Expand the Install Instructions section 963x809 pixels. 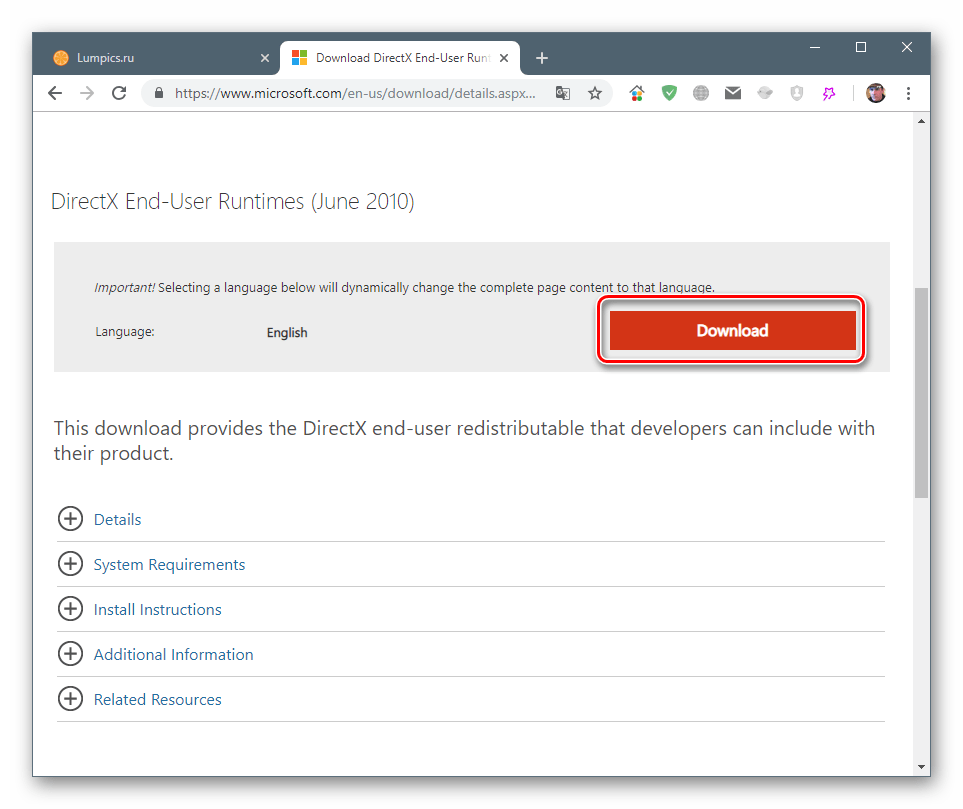[x=157, y=609]
